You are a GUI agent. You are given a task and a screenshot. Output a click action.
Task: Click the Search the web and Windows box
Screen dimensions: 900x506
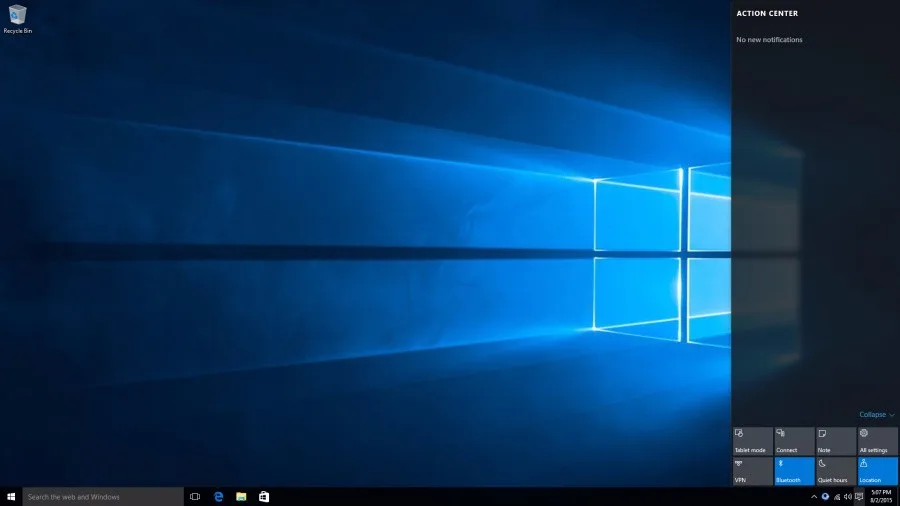coord(103,497)
